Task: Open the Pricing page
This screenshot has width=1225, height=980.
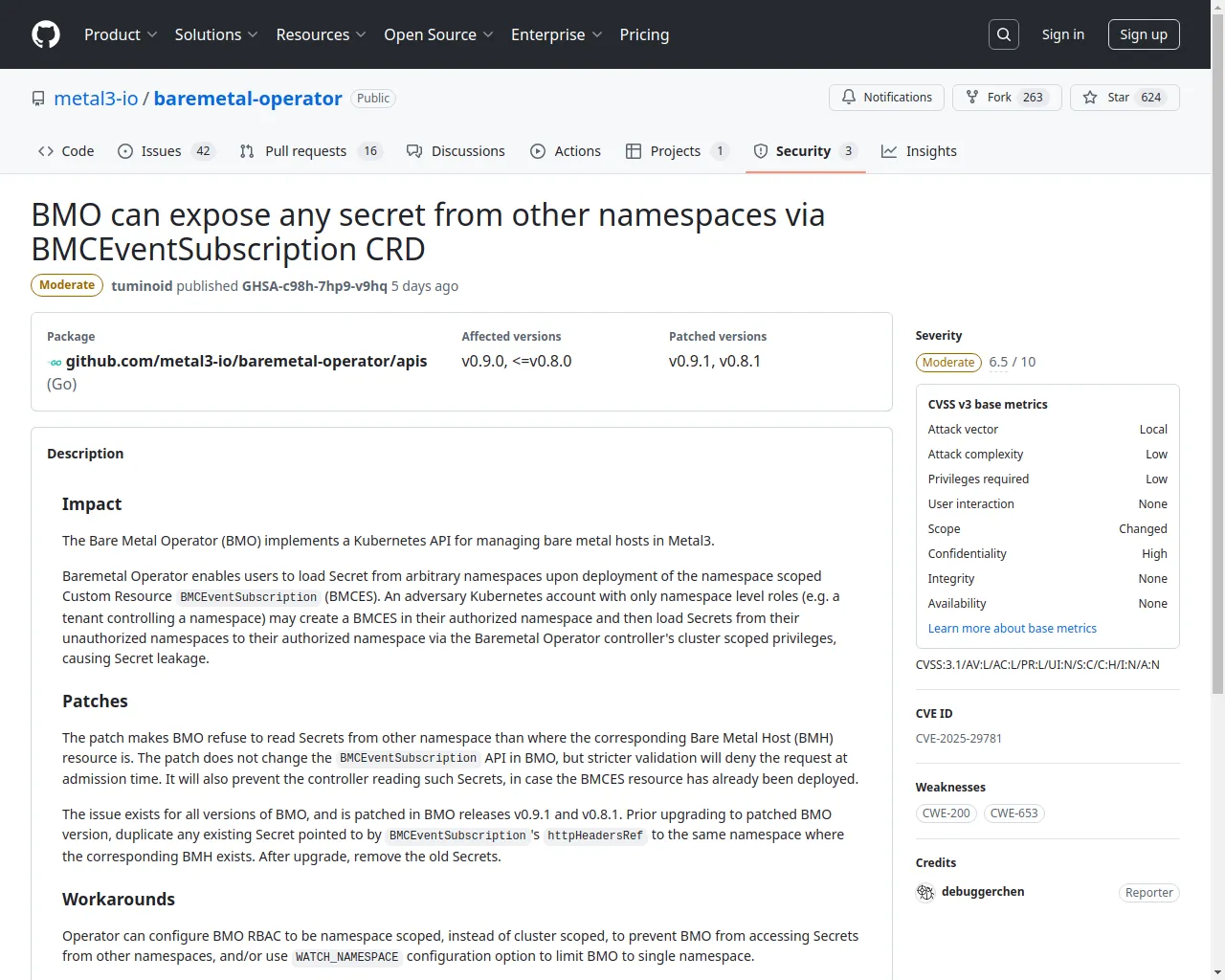Action: [x=644, y=34]
